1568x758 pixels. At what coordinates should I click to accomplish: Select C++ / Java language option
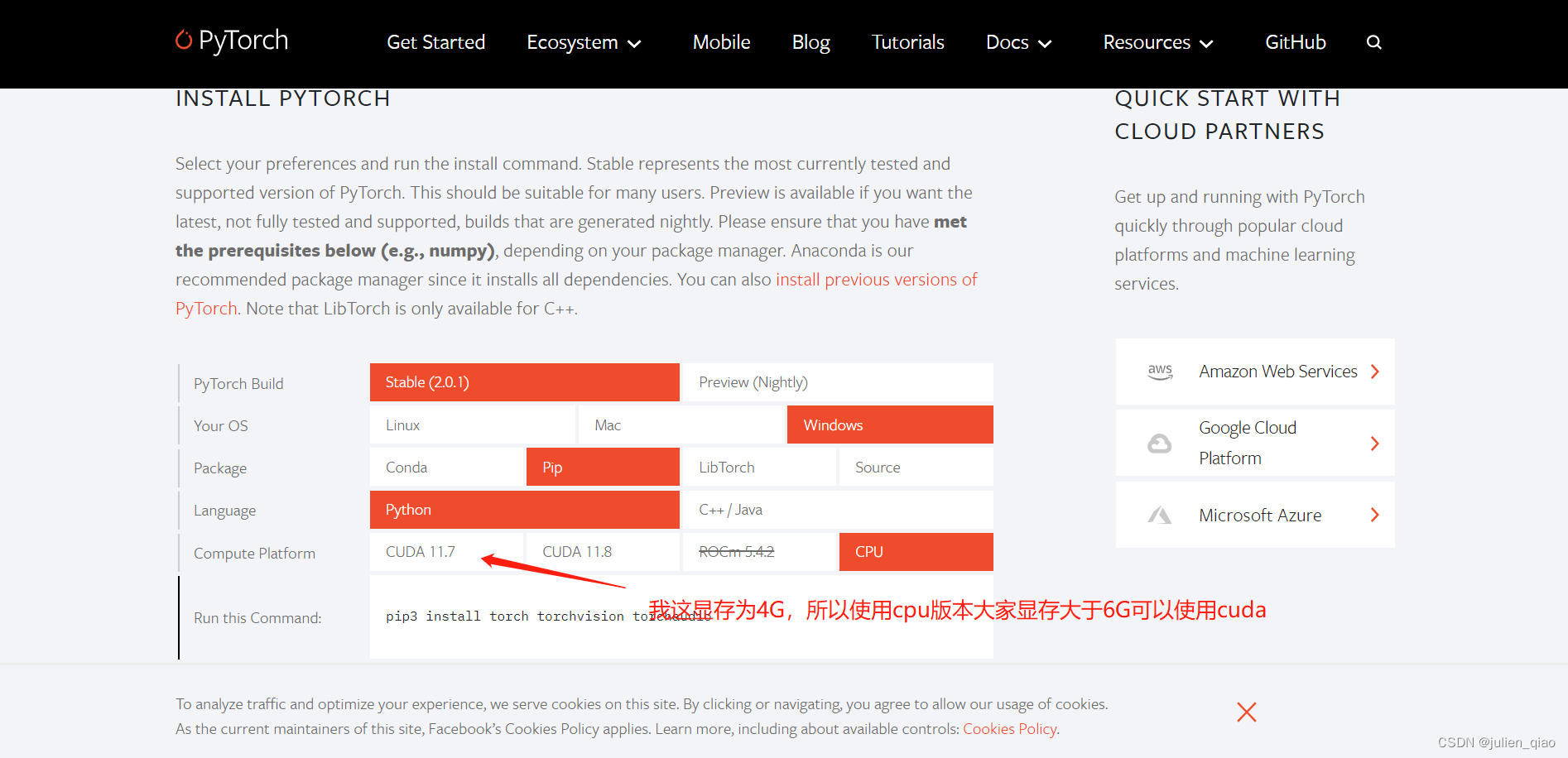(x=838, y=510)
